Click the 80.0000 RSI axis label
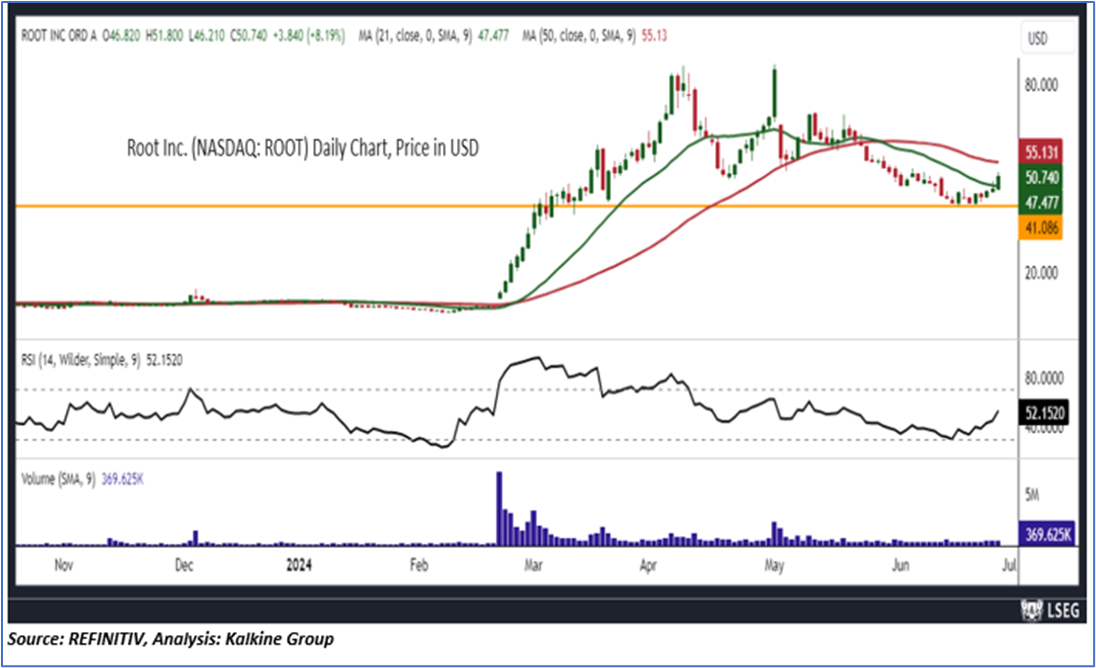Screen dimensions: 1096x668 click(x=1044, y=378)
